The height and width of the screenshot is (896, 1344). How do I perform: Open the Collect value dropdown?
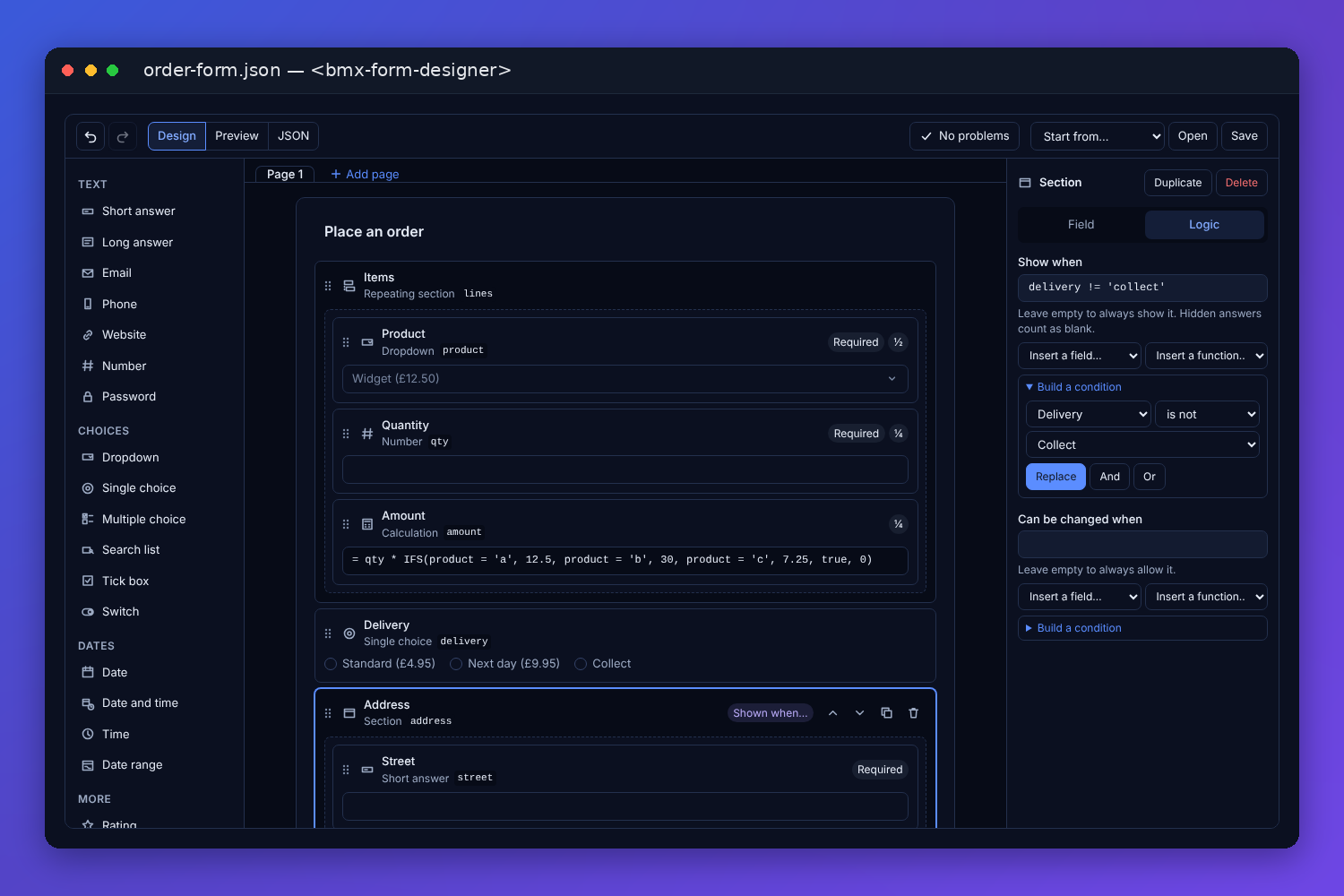pos(1142,444)
